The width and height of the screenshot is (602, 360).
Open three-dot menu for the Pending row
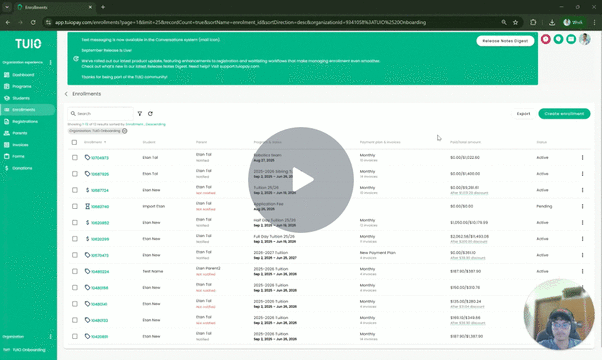[582, 206]
